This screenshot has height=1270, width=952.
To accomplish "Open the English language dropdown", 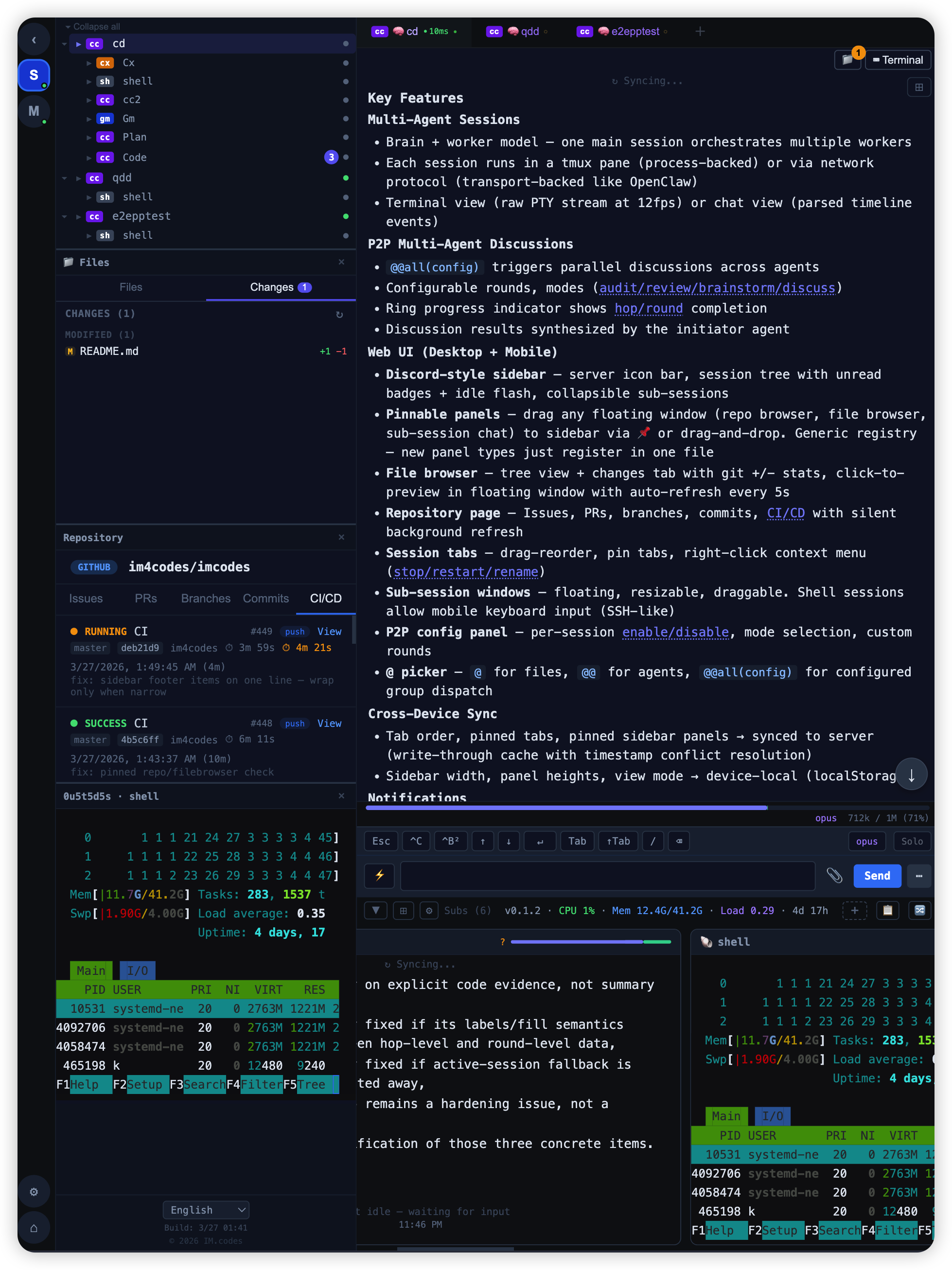I will [x=206, y=1210].
